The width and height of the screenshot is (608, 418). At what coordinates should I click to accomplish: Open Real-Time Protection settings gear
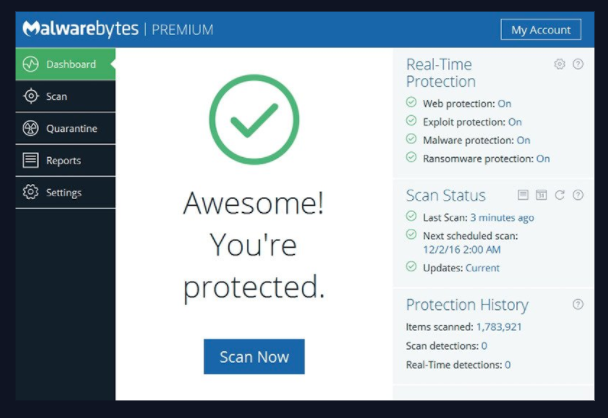click(x=560, y=65)
